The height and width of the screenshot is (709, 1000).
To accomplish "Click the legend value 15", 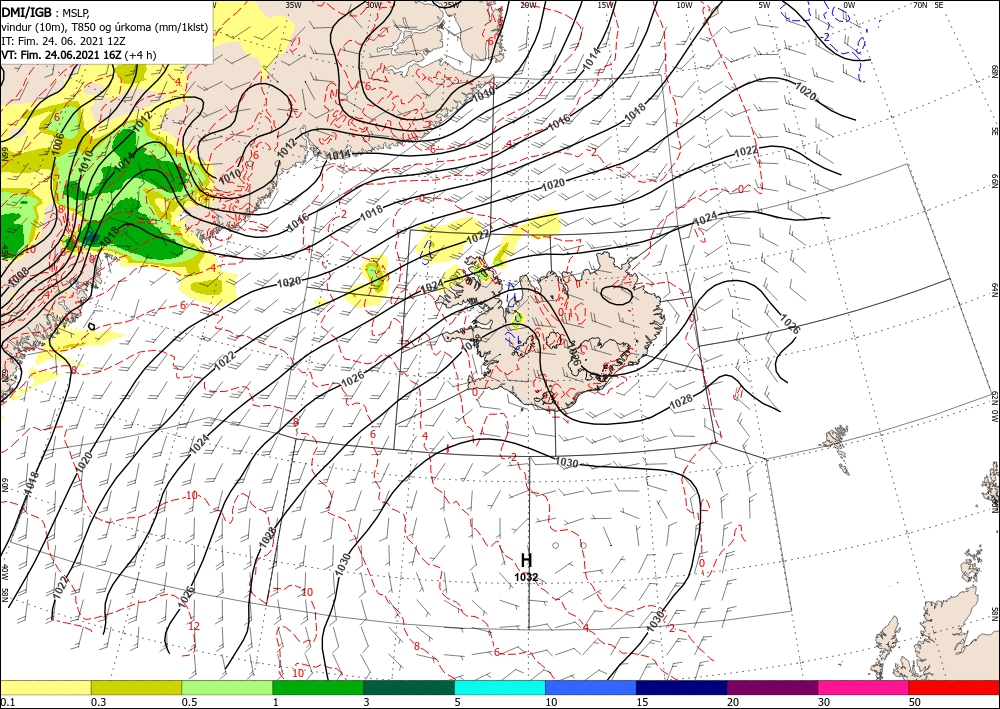I will coord(642,702).
